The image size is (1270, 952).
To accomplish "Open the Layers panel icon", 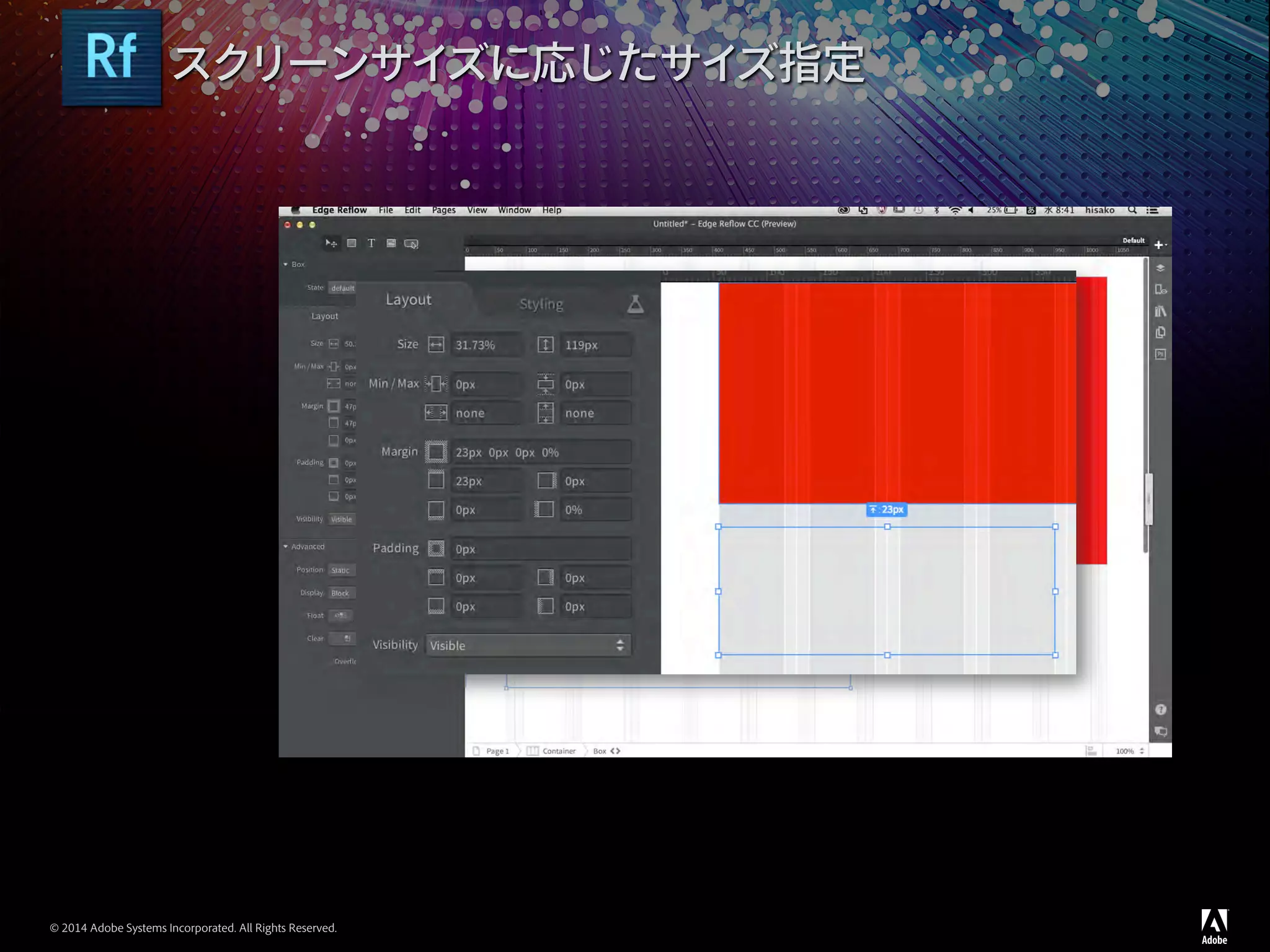I will pos(1160,268).
